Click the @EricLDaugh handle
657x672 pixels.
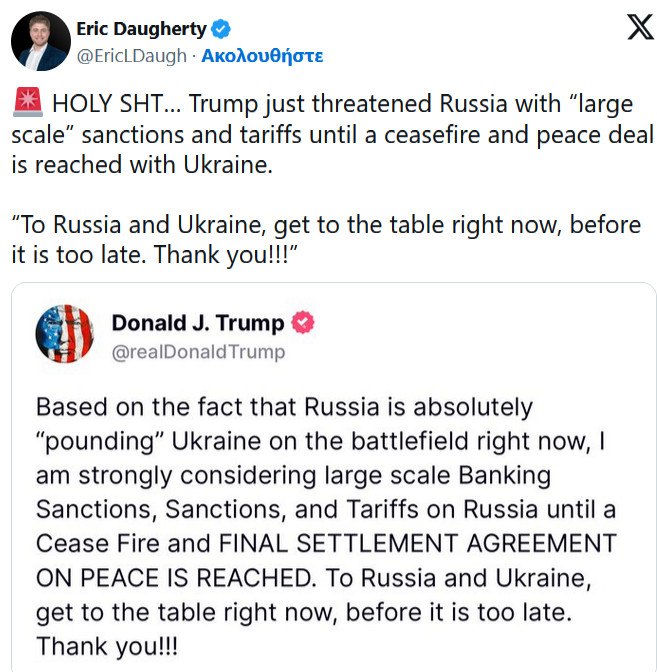click(132, 56)
